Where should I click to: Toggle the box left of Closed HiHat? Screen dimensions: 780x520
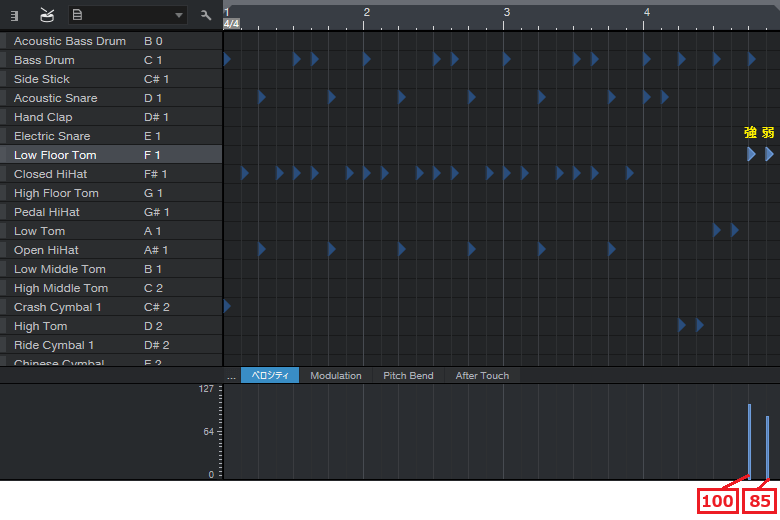(x=3, y=174)
